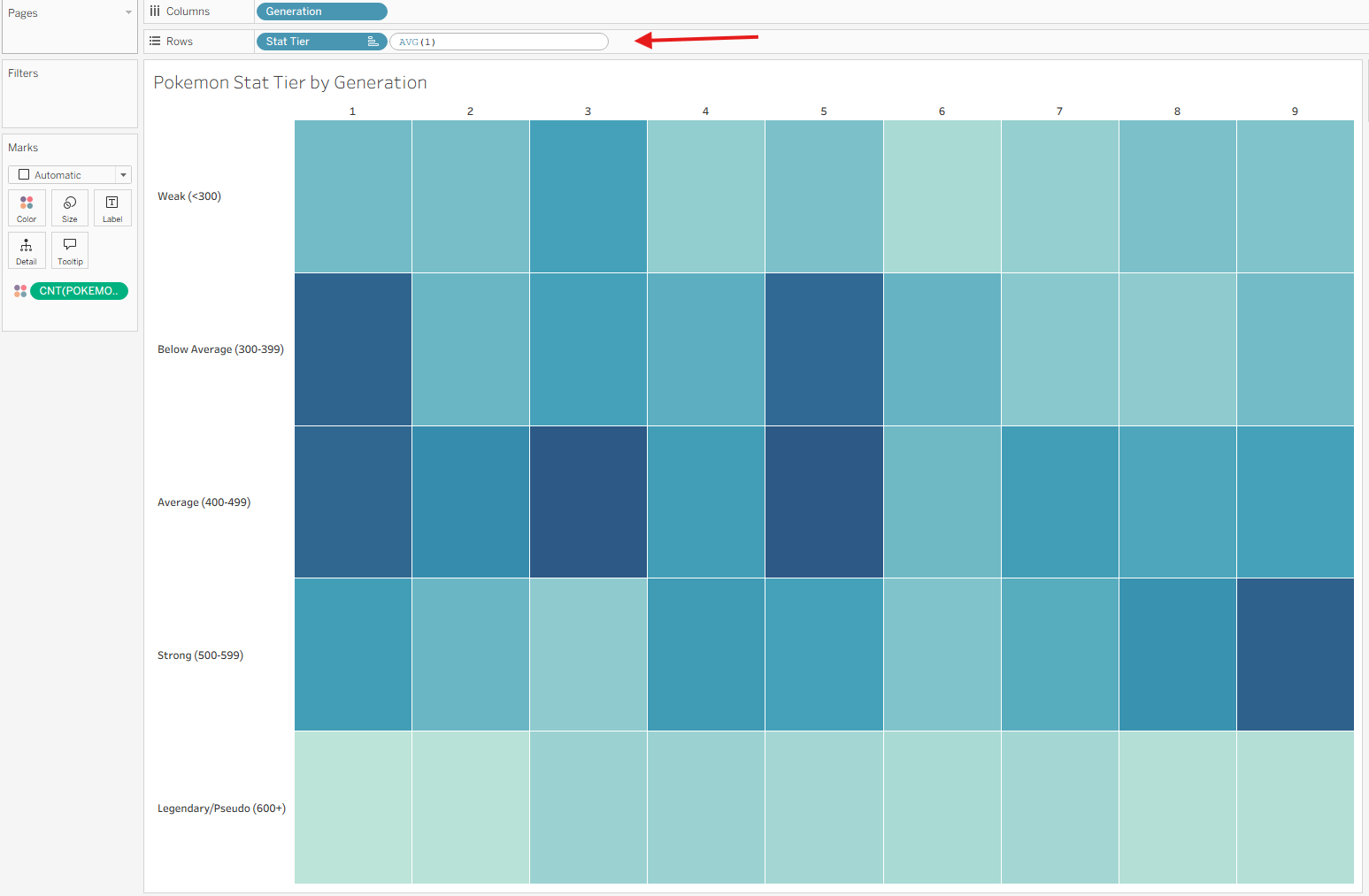Click the Filters shelf label
Screen dimensions: 1369x896
pyautogui.click(x=23, y=73)
